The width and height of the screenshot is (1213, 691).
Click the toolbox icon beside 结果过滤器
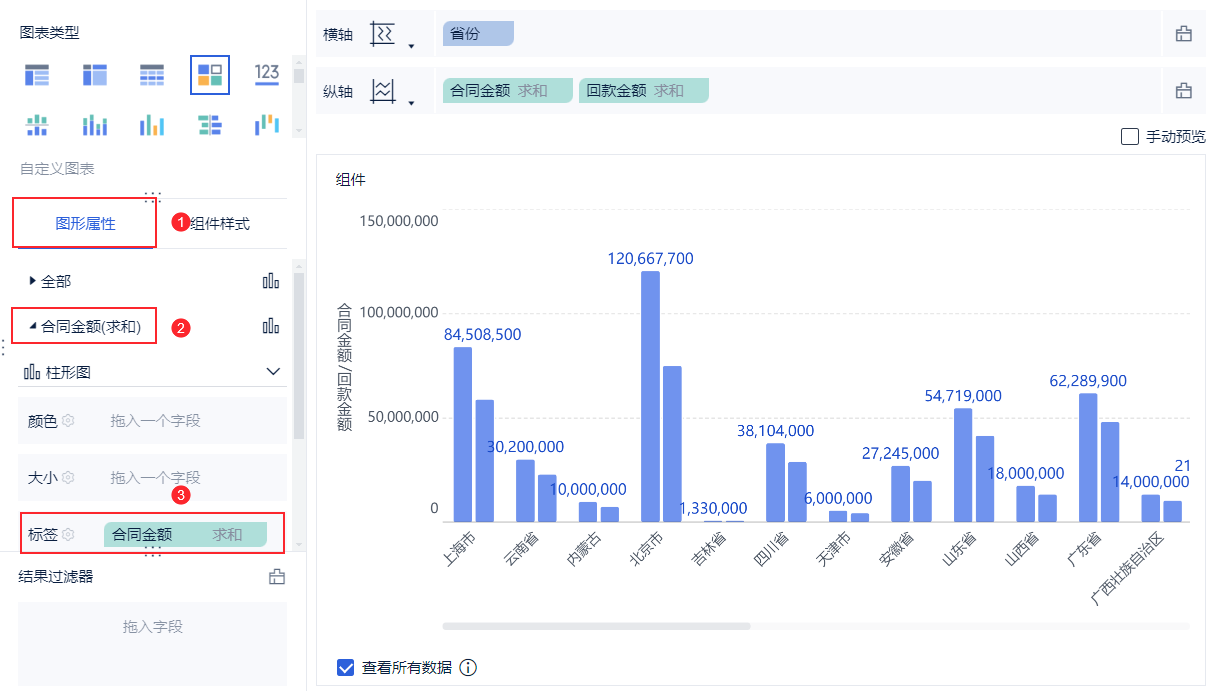(x=277, y=577)
